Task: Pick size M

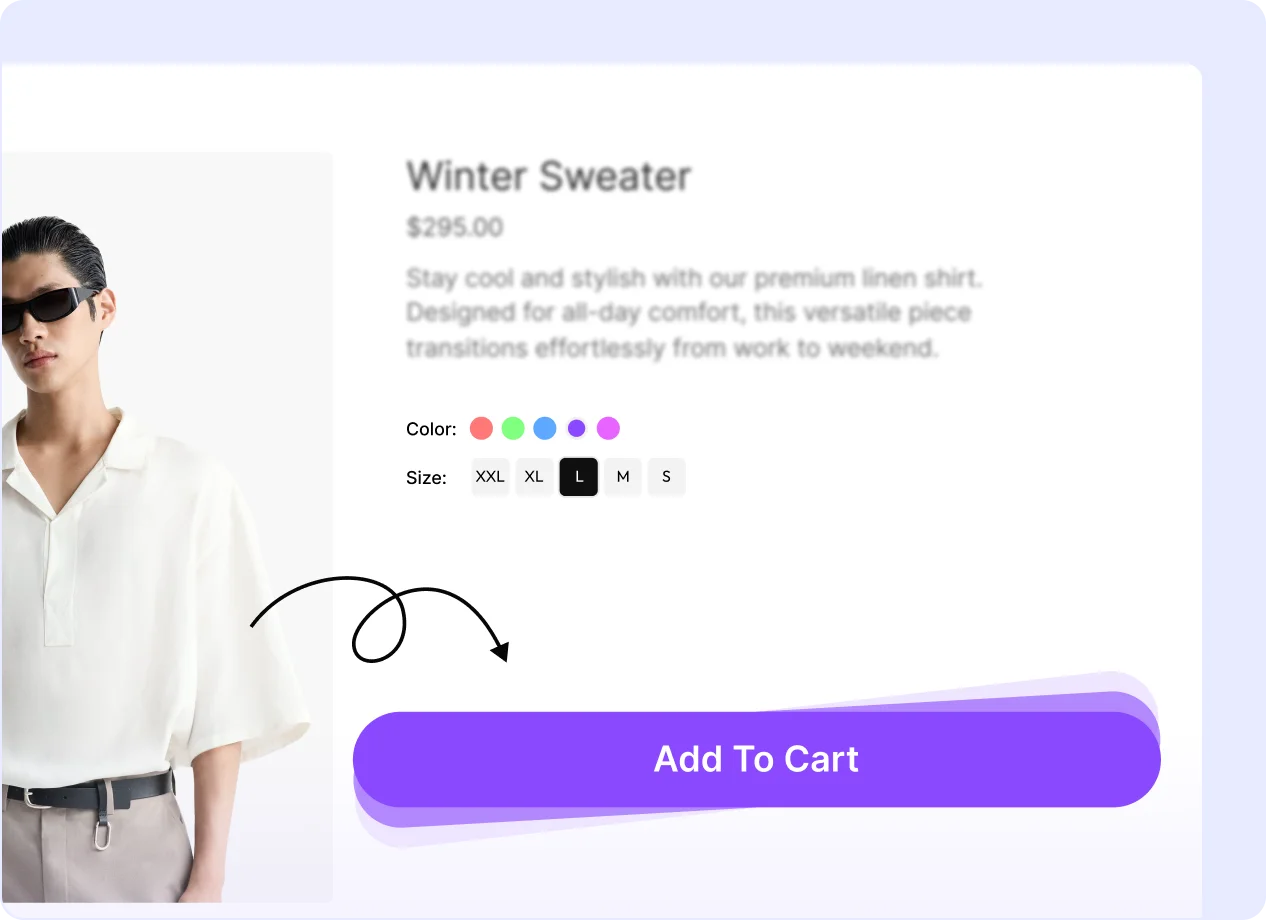Action: point(623,477)
